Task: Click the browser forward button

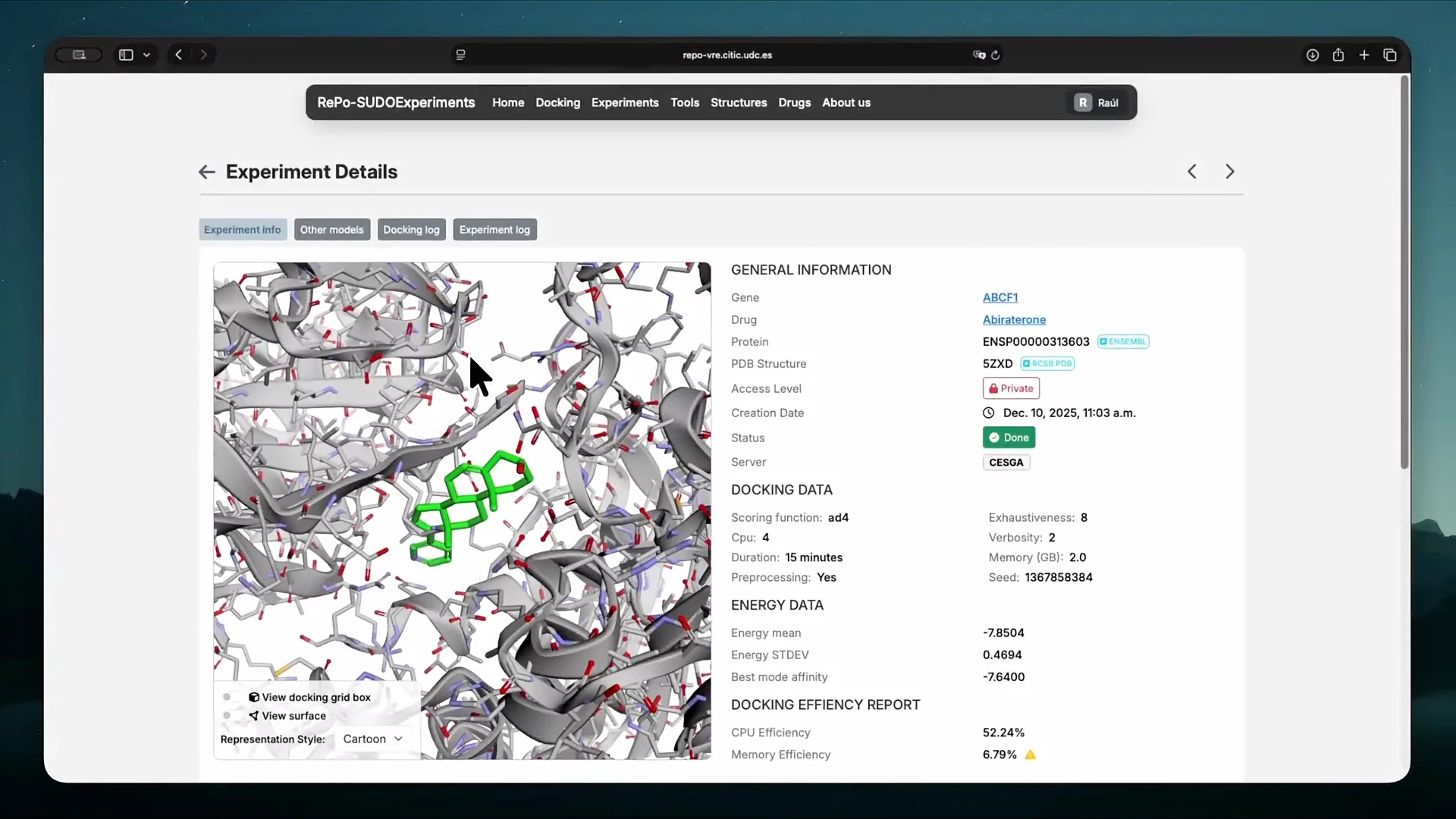Action: pyautogui.click(x=203, y=55)
